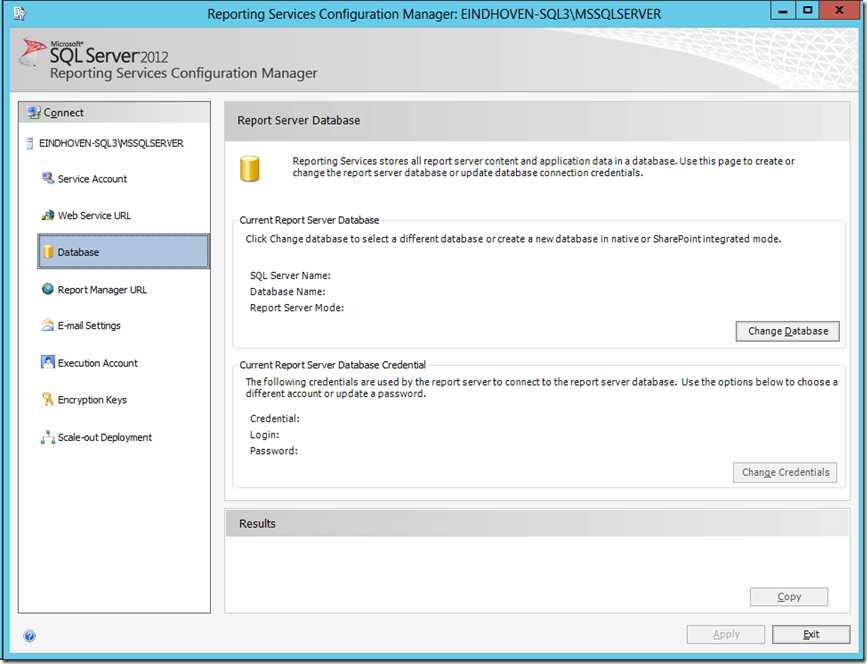Click the Execution Account icon
867x664 pixels.
point(48,362)
